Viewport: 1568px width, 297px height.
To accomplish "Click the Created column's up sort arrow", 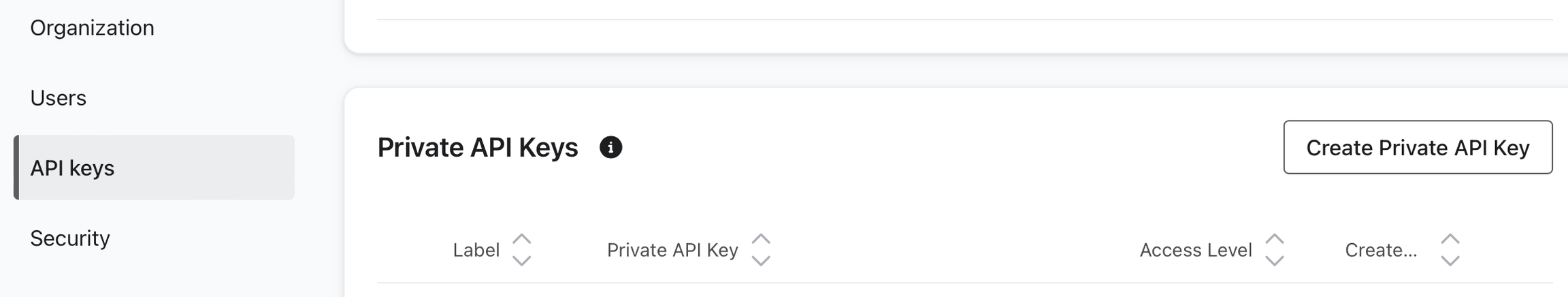I will pos(1450,239).
